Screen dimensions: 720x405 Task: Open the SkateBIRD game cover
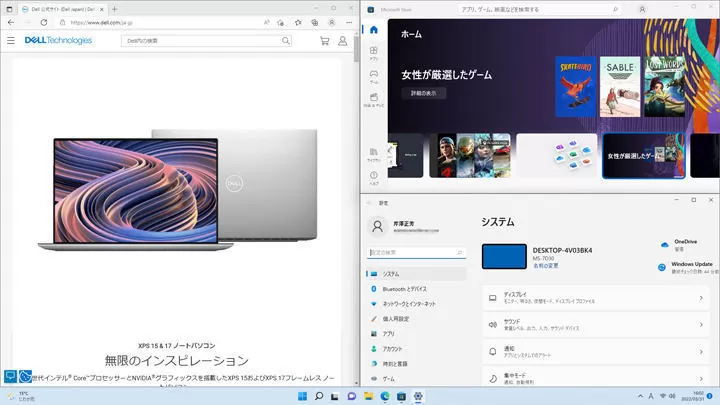click(x=575, y=87)
